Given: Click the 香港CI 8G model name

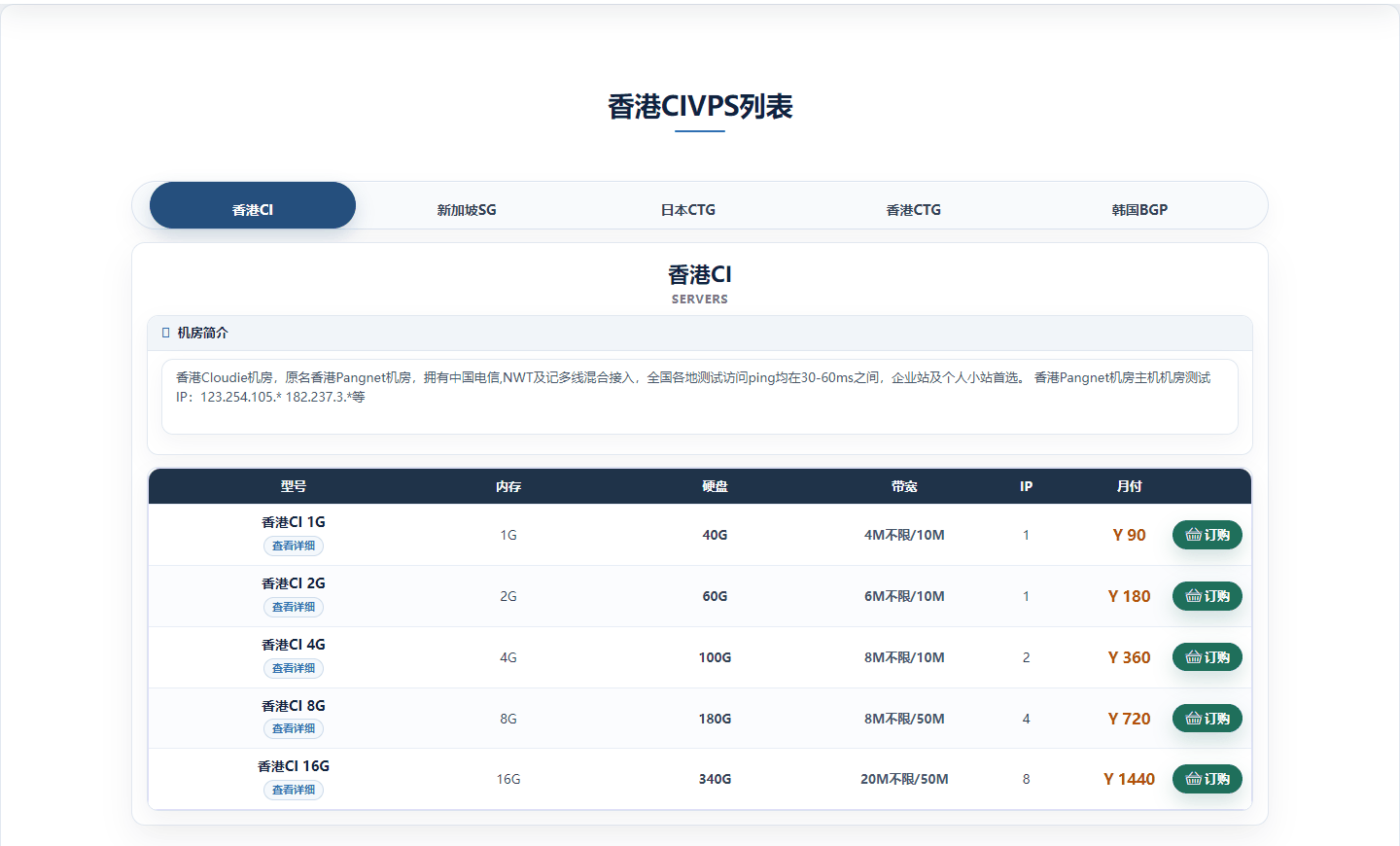Looking at the screenshot, I should (294, 706).
